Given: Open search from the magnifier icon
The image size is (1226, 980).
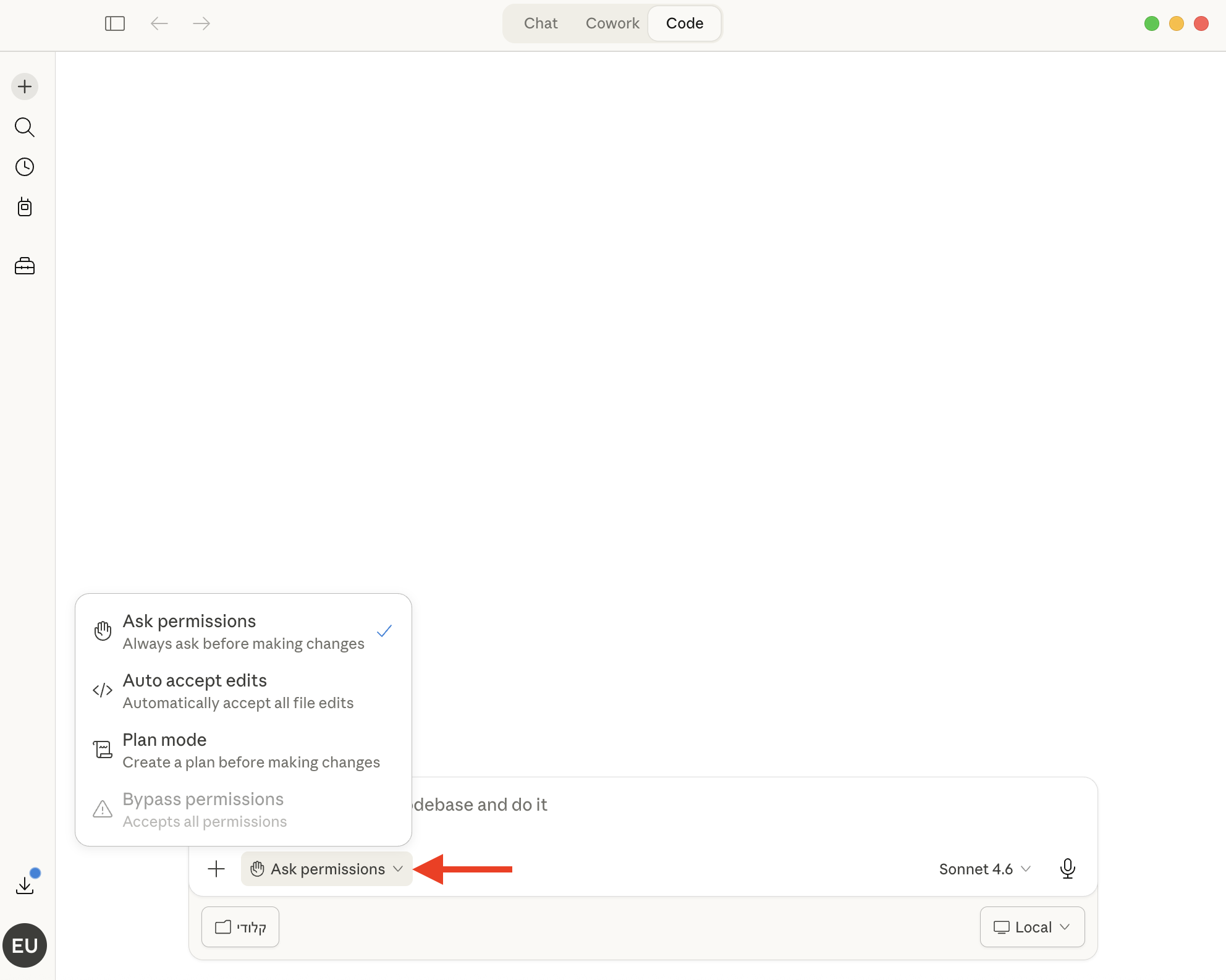Looking at the screenshot, I should (25, 127).
